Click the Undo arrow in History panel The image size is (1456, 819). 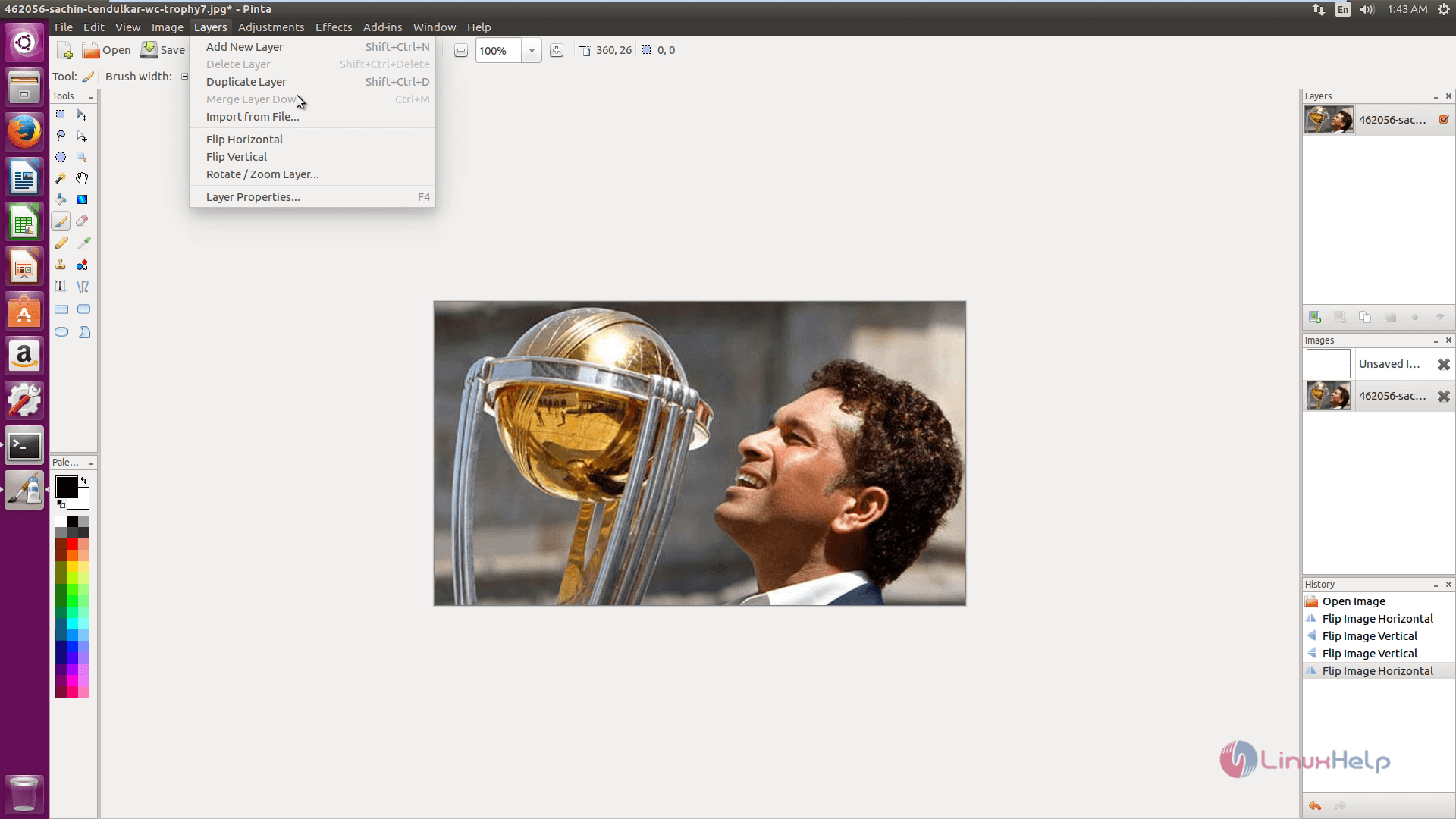coord(1315,805)
